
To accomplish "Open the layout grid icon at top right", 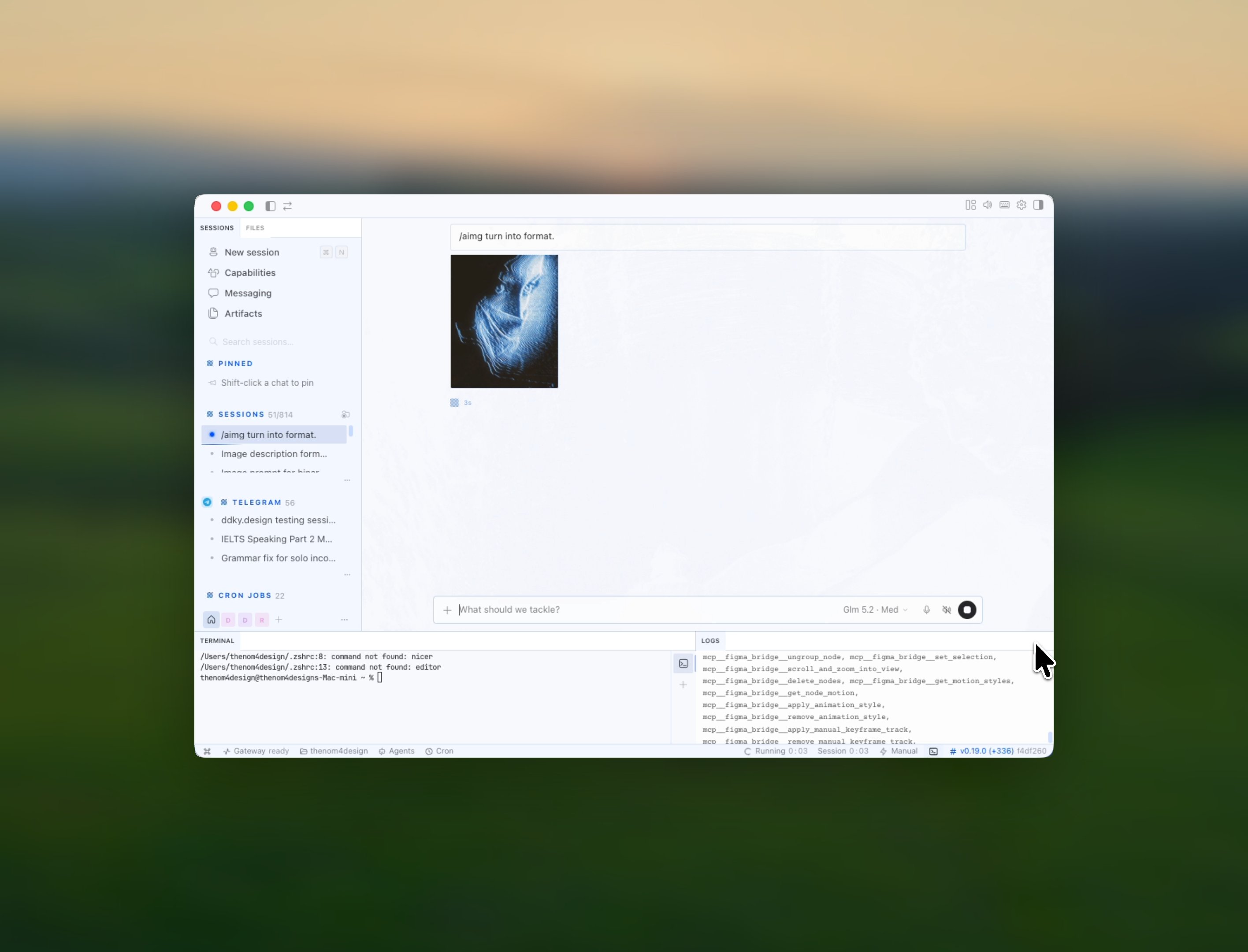I will 970,205.
